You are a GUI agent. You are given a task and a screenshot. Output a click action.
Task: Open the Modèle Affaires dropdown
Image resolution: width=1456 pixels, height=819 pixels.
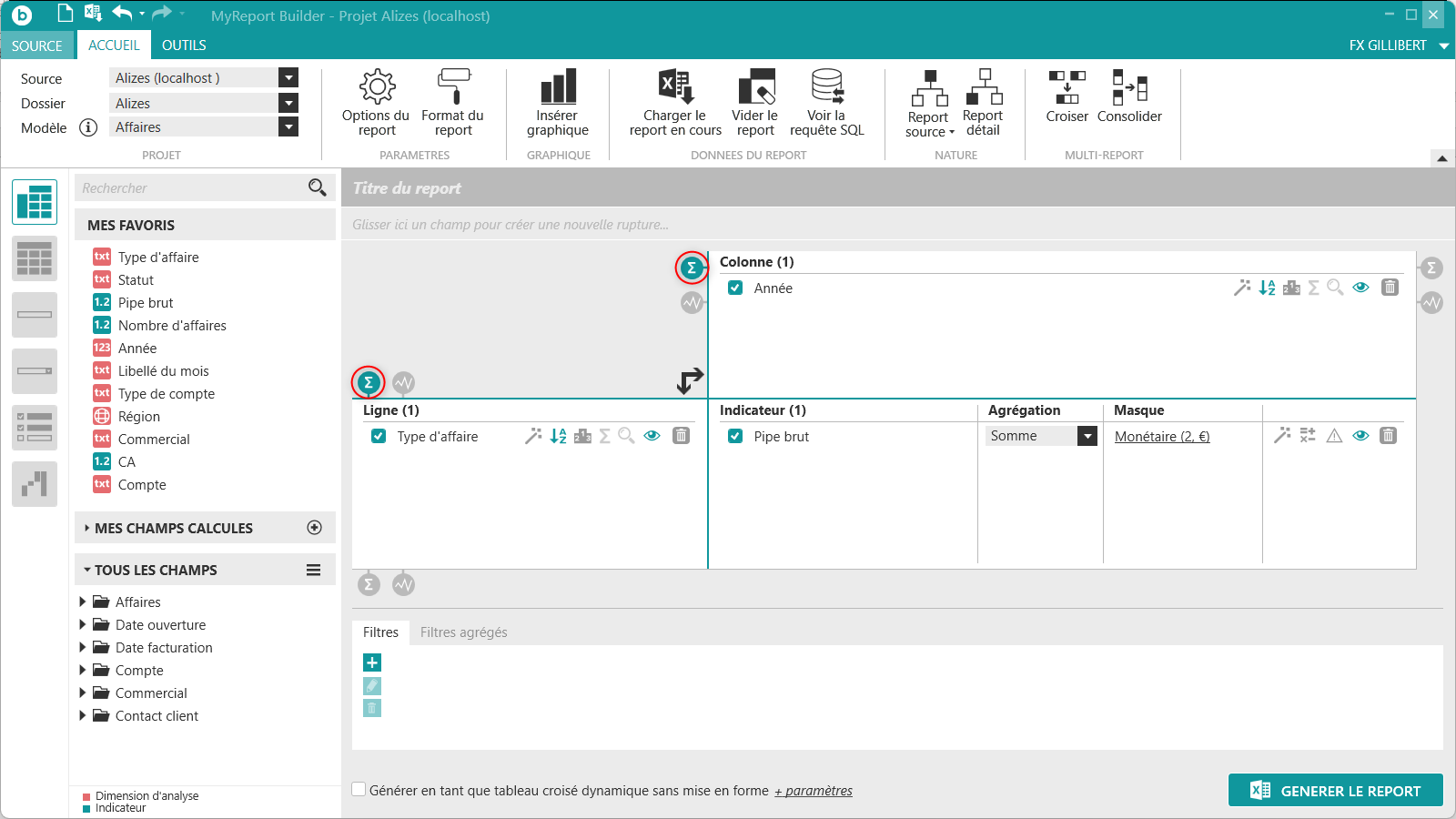(288, 127)
